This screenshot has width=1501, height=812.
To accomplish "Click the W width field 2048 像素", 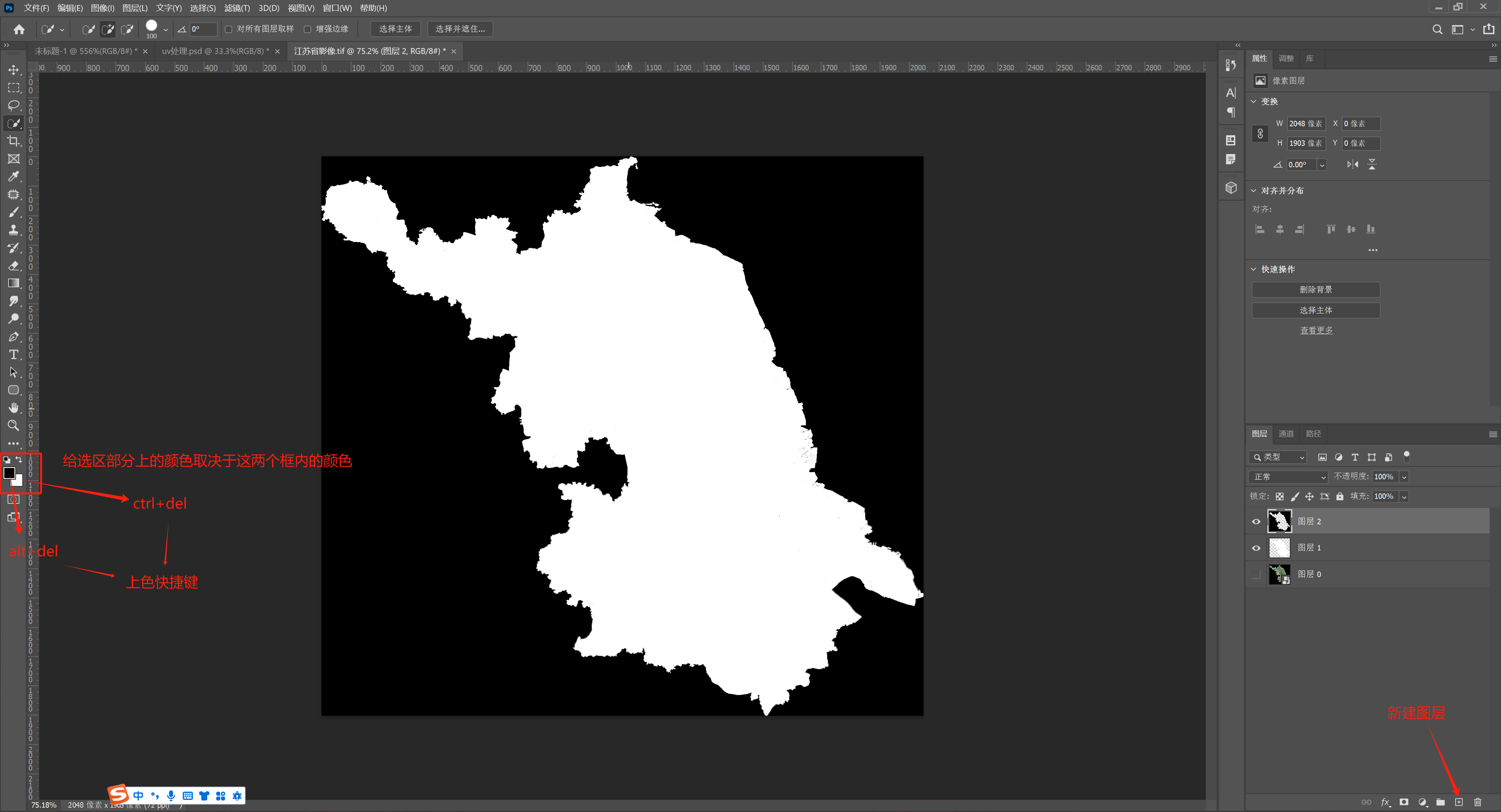I will [1306, 124].
